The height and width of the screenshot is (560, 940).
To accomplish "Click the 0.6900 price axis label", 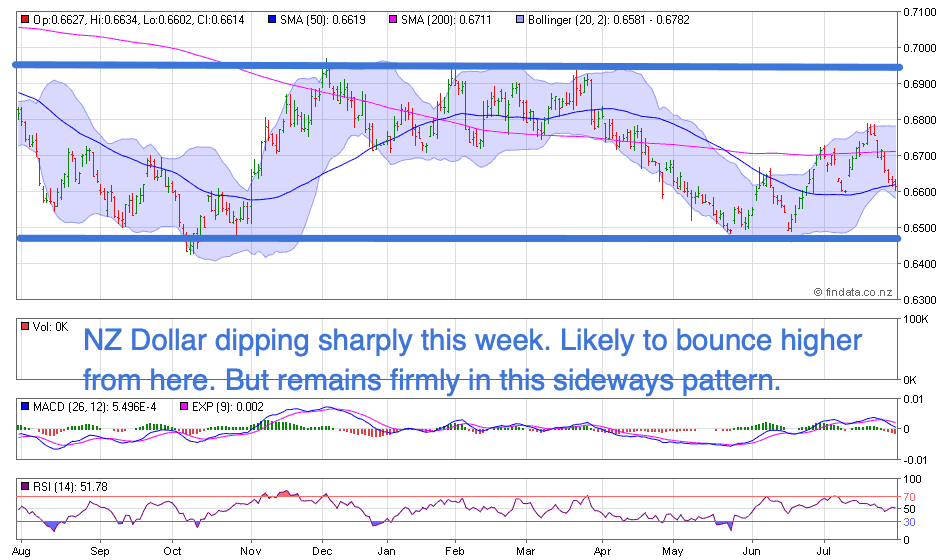I will [x=920, y=84].
